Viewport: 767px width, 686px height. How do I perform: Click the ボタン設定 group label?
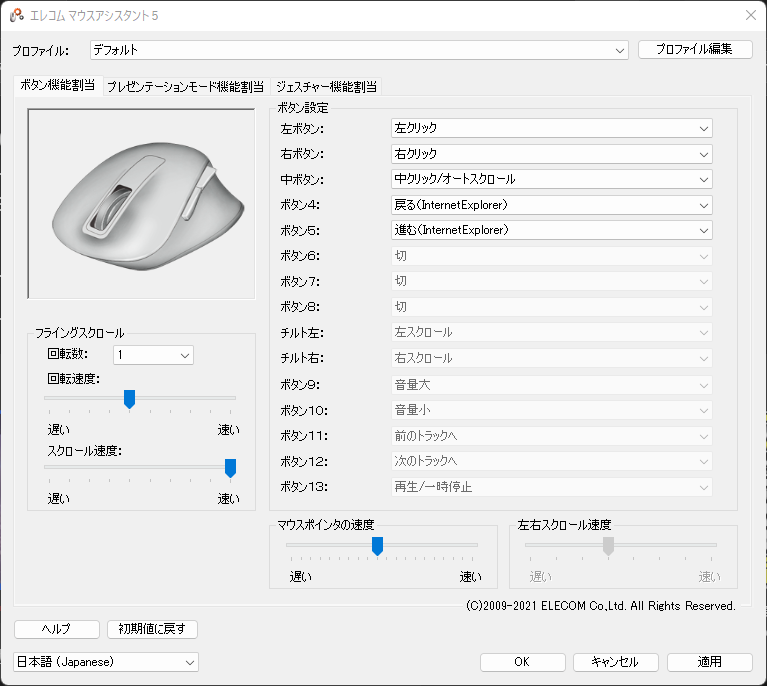(x=303, y=108)
